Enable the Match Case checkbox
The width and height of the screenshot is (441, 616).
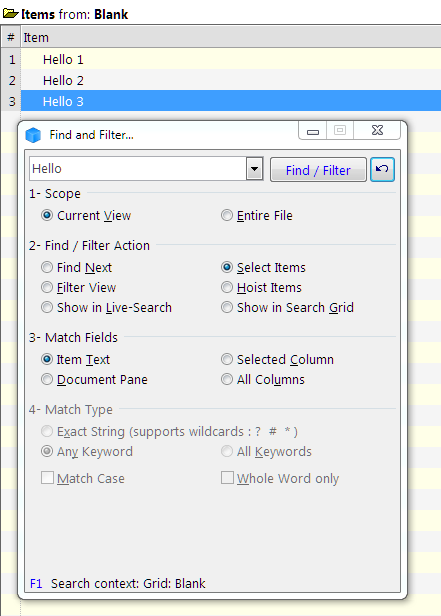(83, 478)
